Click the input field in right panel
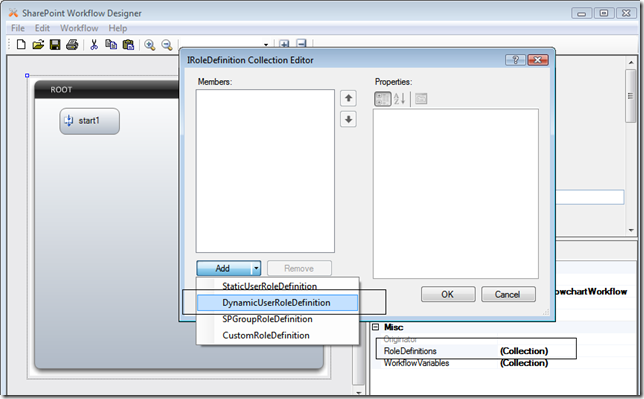644x399 pixels. [x=590, y=197]
